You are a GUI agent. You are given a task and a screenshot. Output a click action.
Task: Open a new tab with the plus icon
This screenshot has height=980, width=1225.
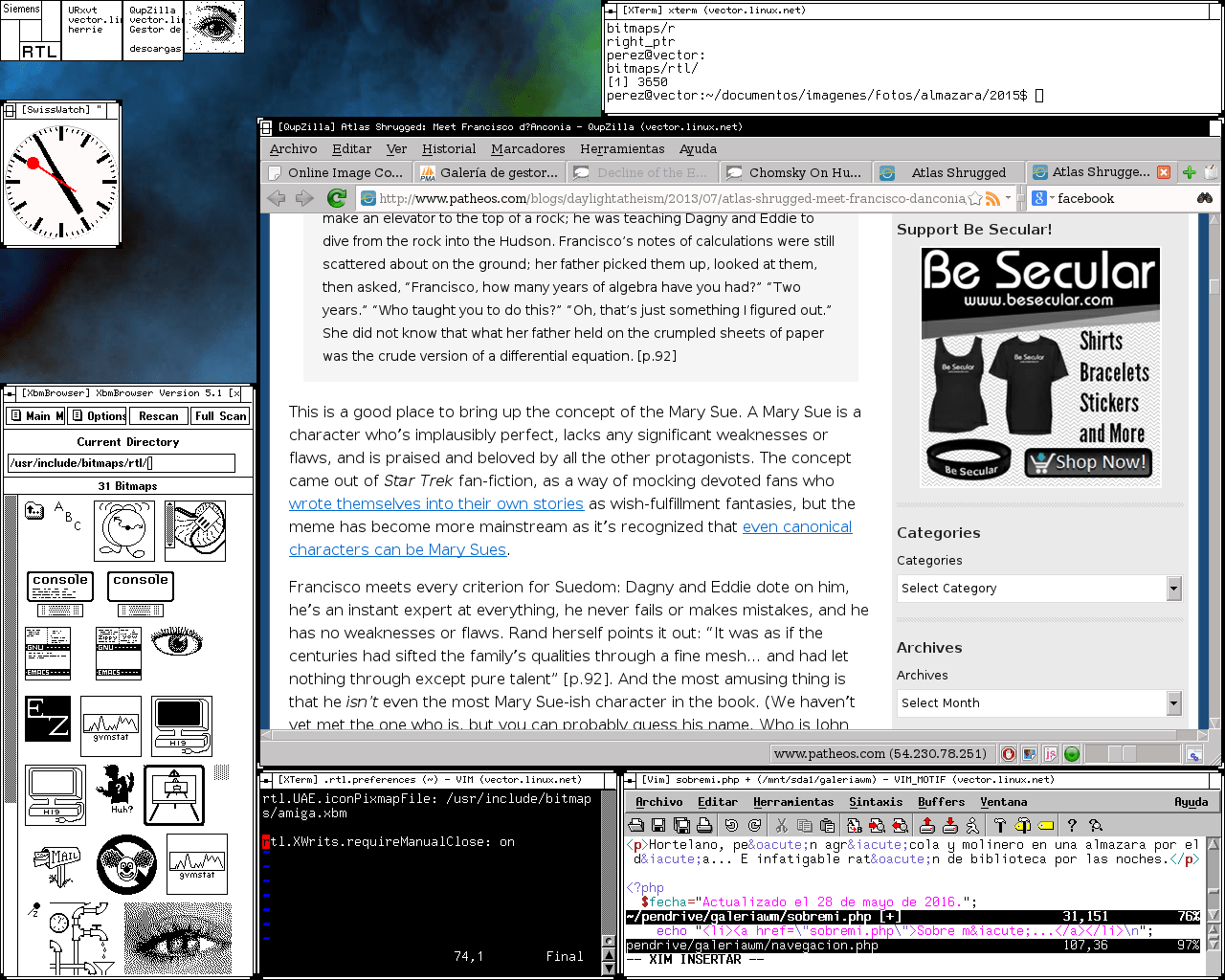(1189, 172)
